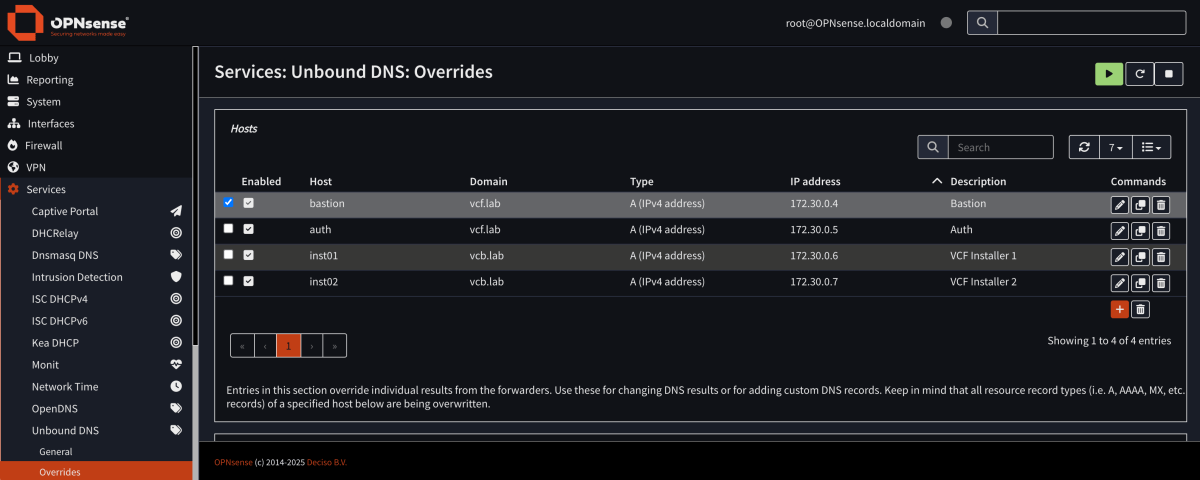Open the DHCRelay service menu
The width and height of the screenshot is (1200, 480).
(x=96, y=233)
